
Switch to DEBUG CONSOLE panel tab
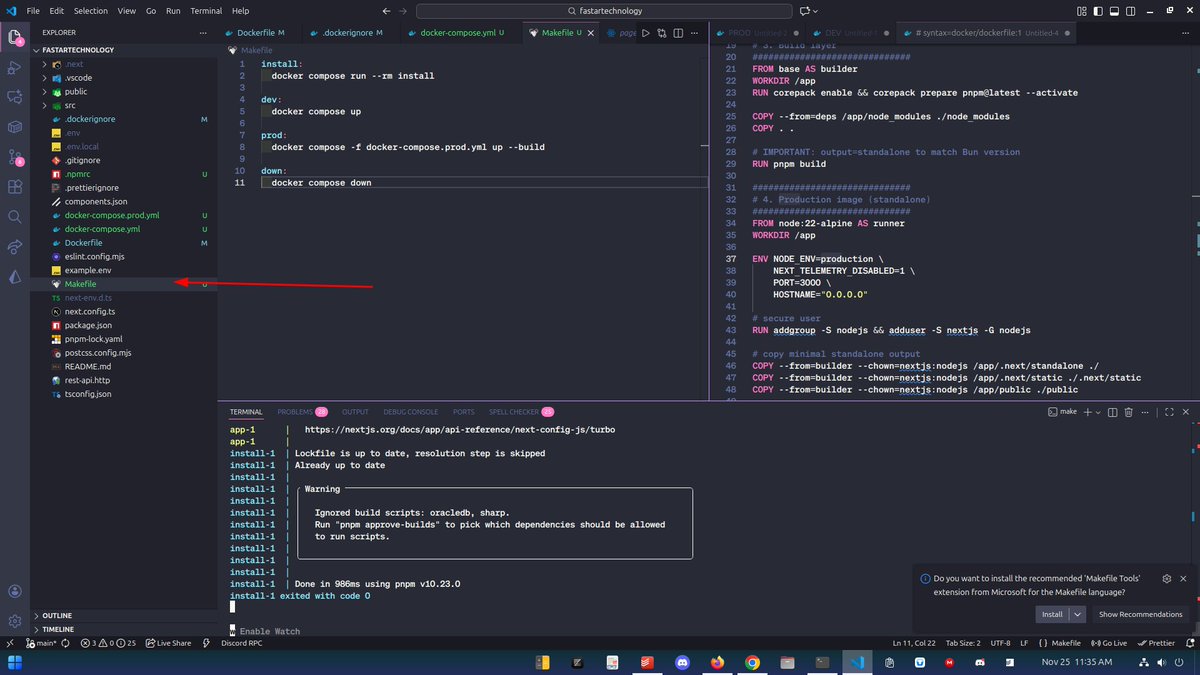coord(410,411)
